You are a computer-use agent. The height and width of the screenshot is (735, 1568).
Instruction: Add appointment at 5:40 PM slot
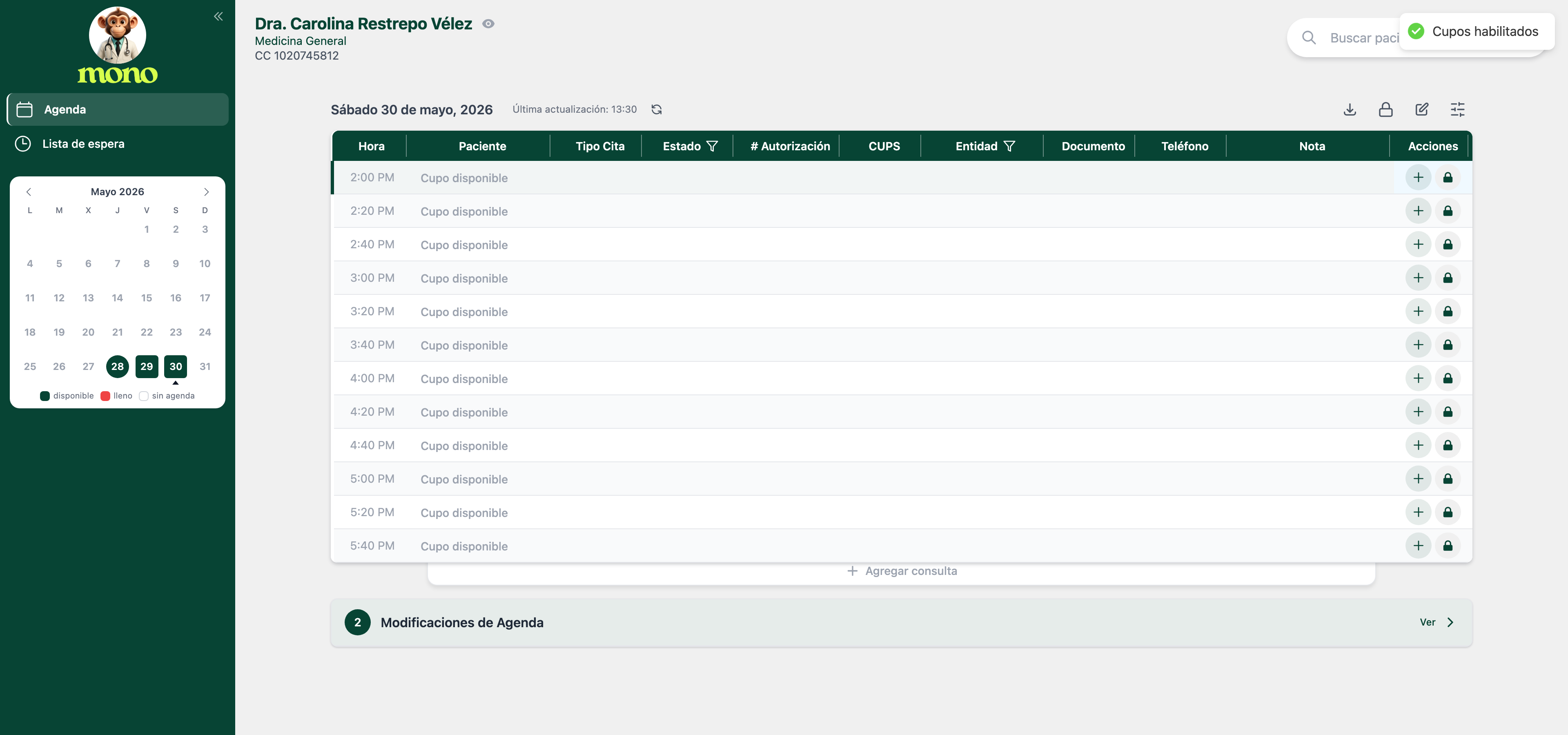pyautogui.click(x=1418, y=546)
